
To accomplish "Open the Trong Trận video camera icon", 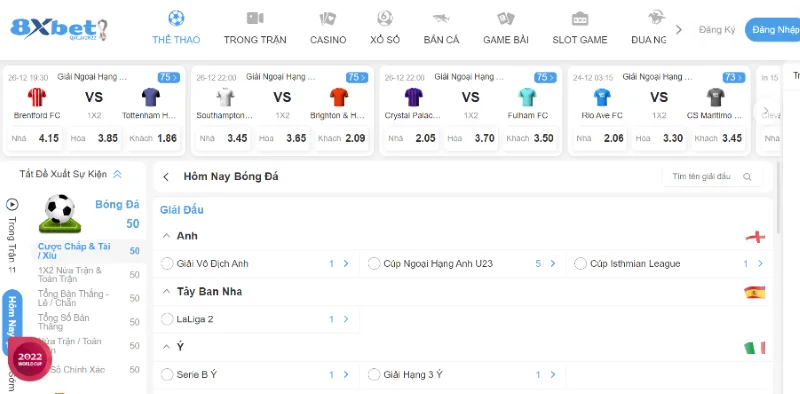I will [x=255, y=18].
